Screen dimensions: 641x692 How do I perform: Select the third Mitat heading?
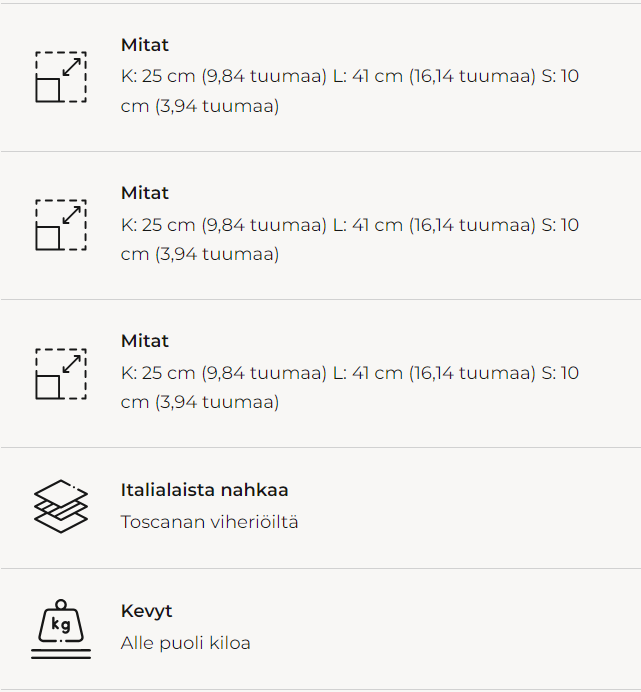[x=145, y=341]
